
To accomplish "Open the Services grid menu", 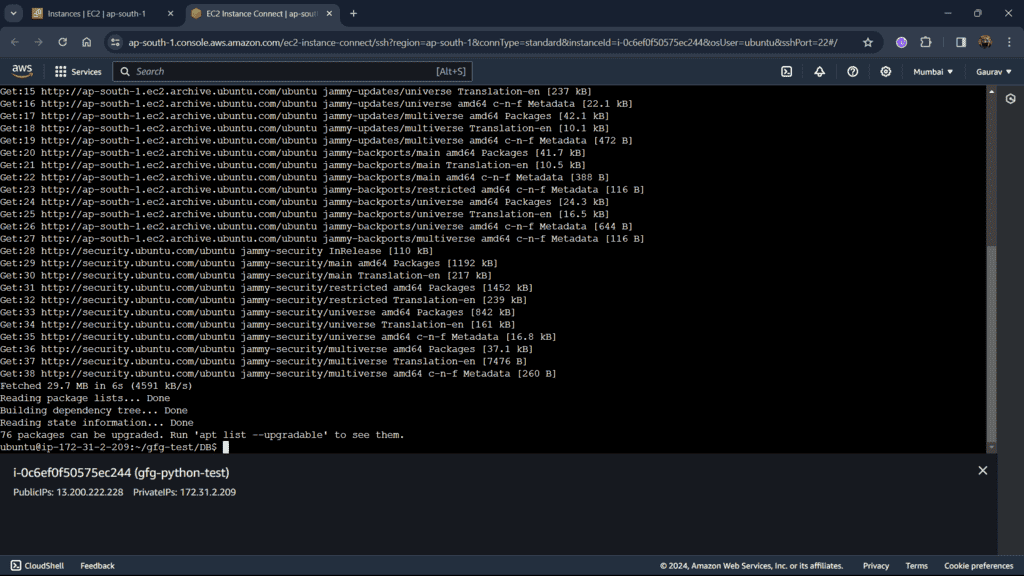I will [78, 72].
